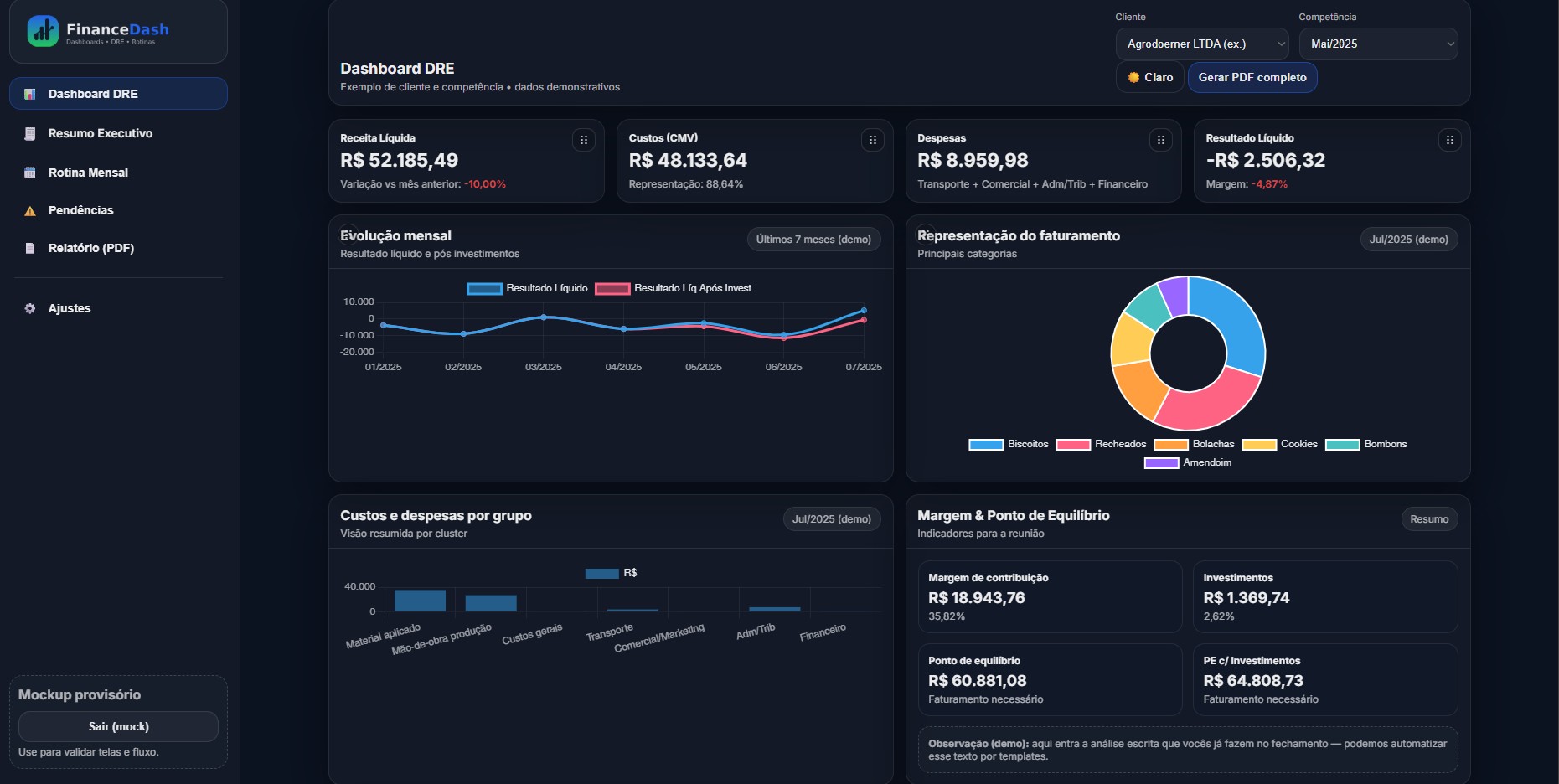Select Dashboard DRE in the navigation
Screen dimensions: 1559x784
coord(95,94)
